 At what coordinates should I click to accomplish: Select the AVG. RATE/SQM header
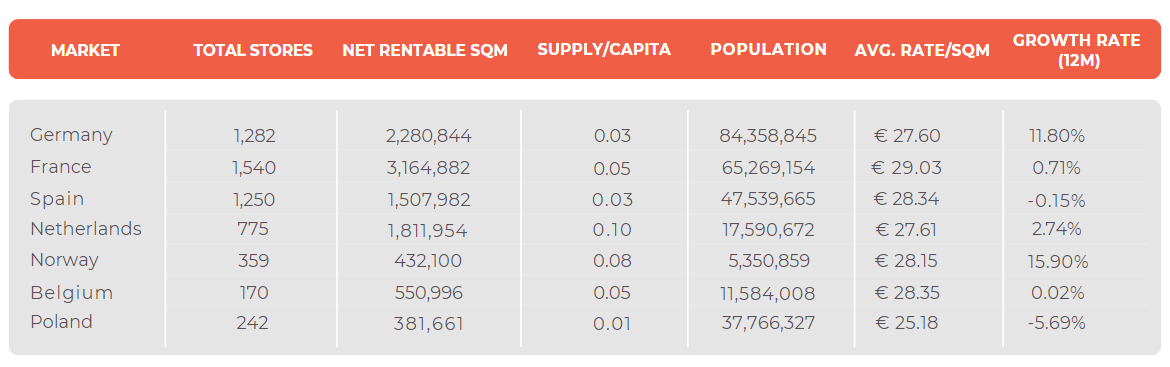tap(922, 51)
